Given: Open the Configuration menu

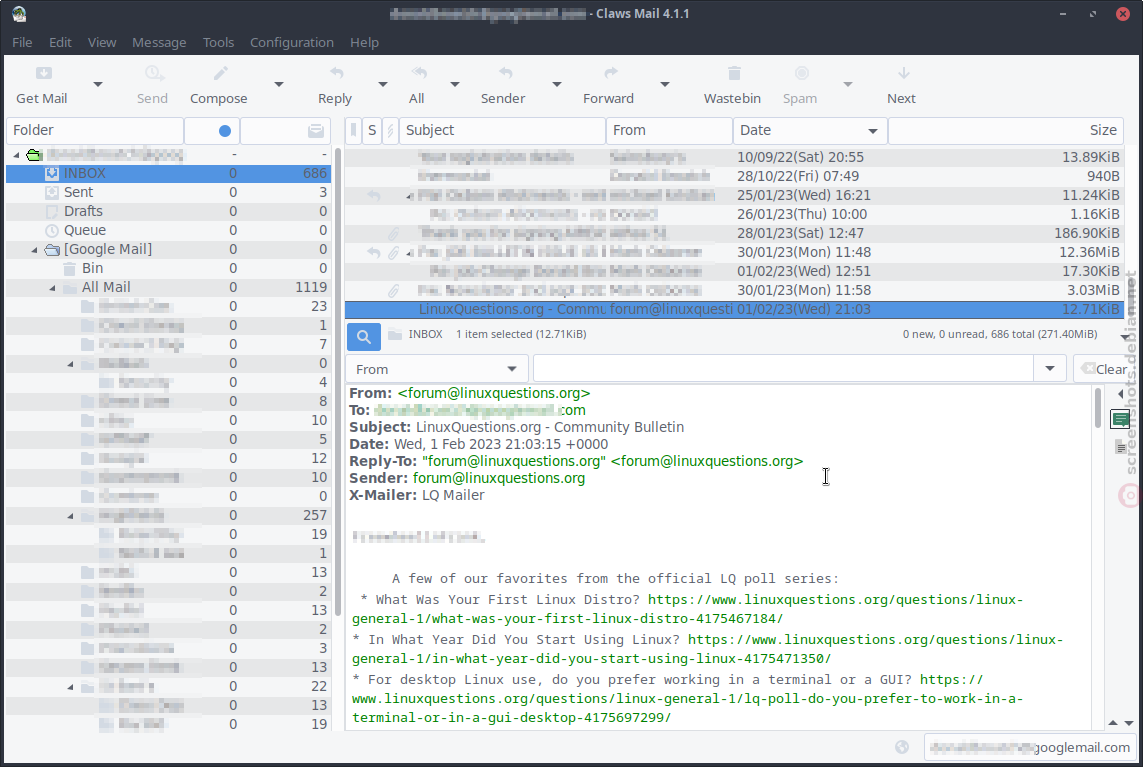Looking at the screenshot, I should (x=292, y=42).
